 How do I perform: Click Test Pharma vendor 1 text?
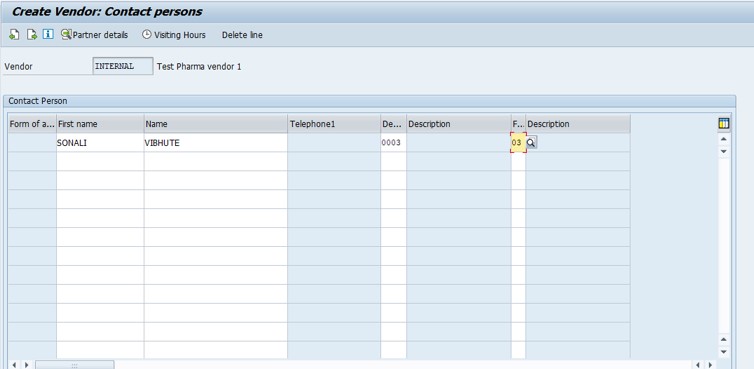pos(199,66)
